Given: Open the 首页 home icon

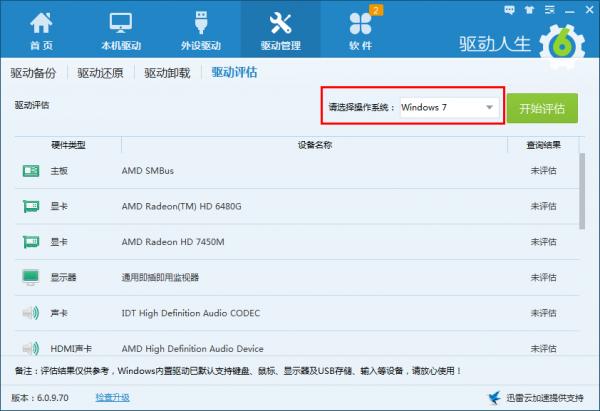Looking at the screenshot, I should 41,23.
